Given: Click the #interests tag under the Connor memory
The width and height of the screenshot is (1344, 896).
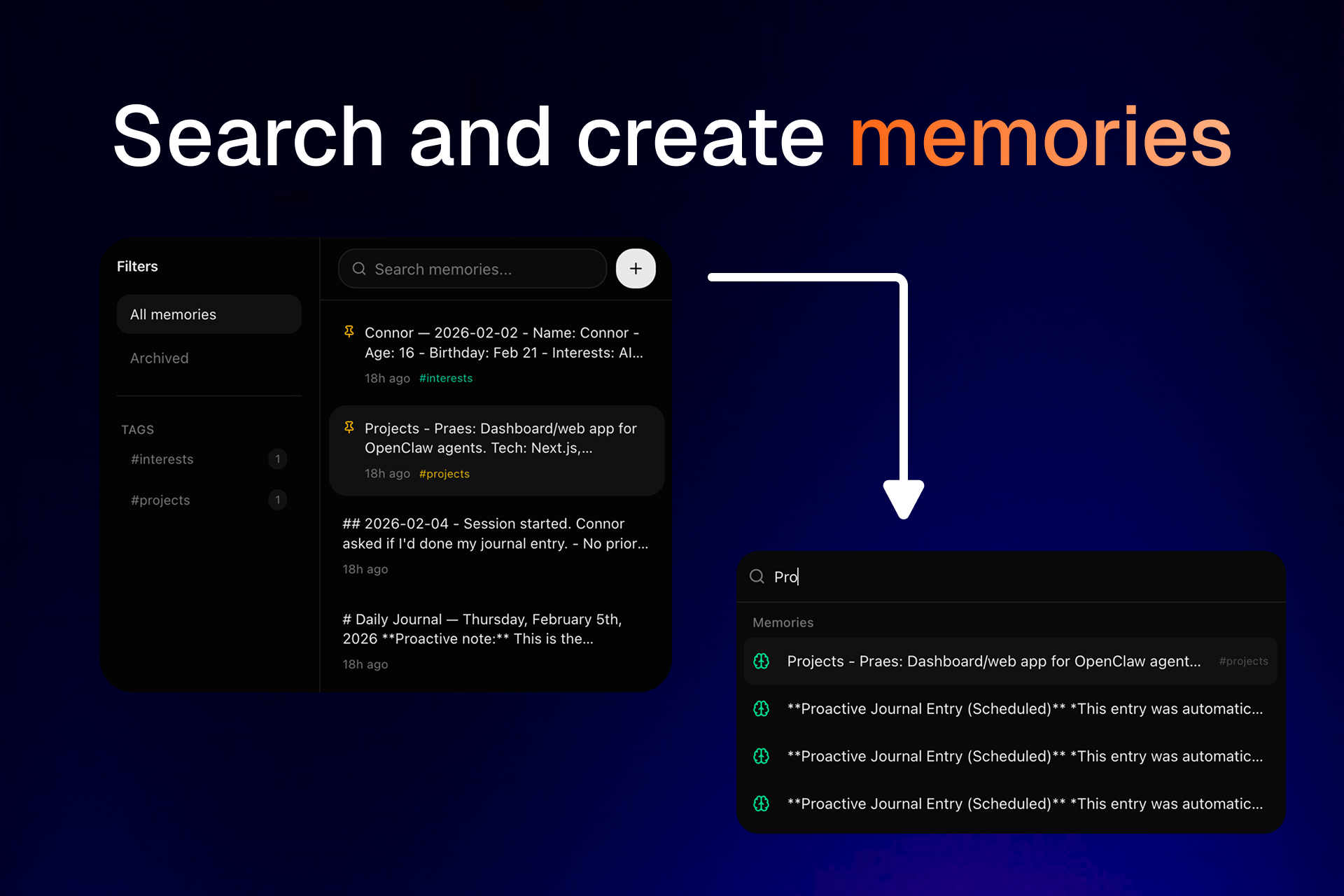Looking at the screenshot, I should click(x=446, y=378).
